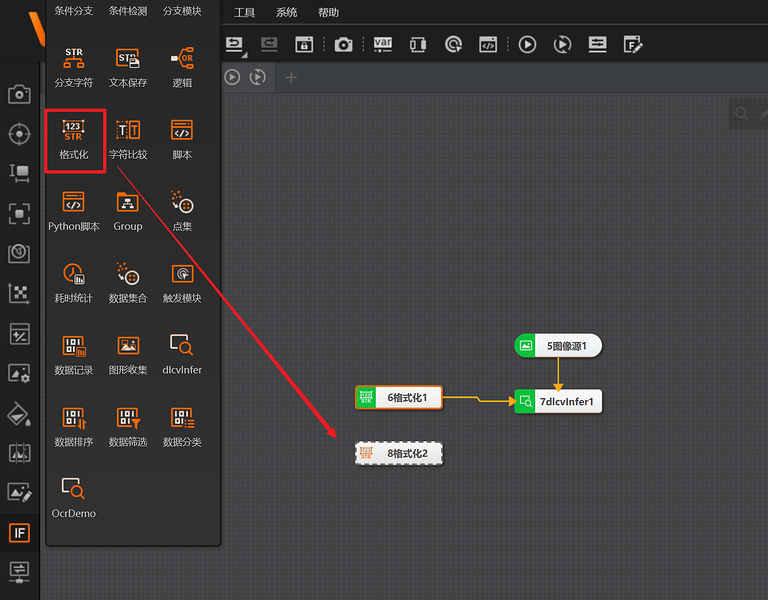Click the toolbar icon right of var
This screenshot has width=768, height=600.
coord(418,45)
